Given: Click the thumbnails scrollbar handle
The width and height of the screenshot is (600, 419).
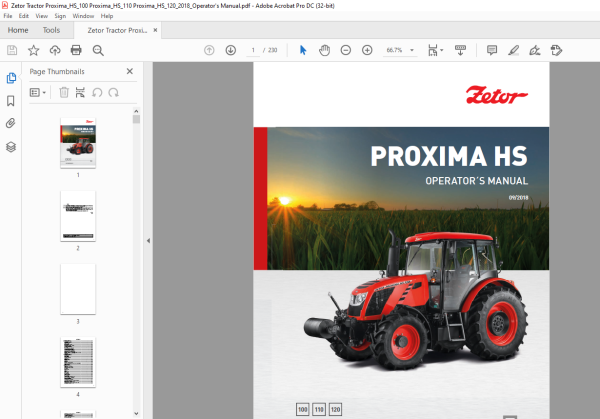Looking at the screenshot, I should pyautogui.click(x=136, y=119).
